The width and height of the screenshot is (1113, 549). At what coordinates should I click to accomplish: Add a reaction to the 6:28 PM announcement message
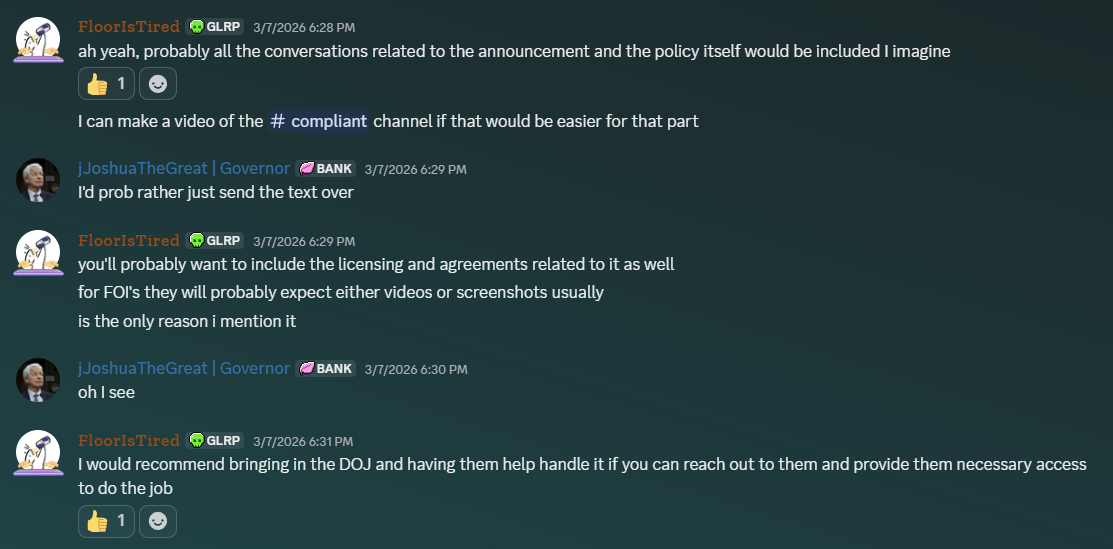(158, 84)
